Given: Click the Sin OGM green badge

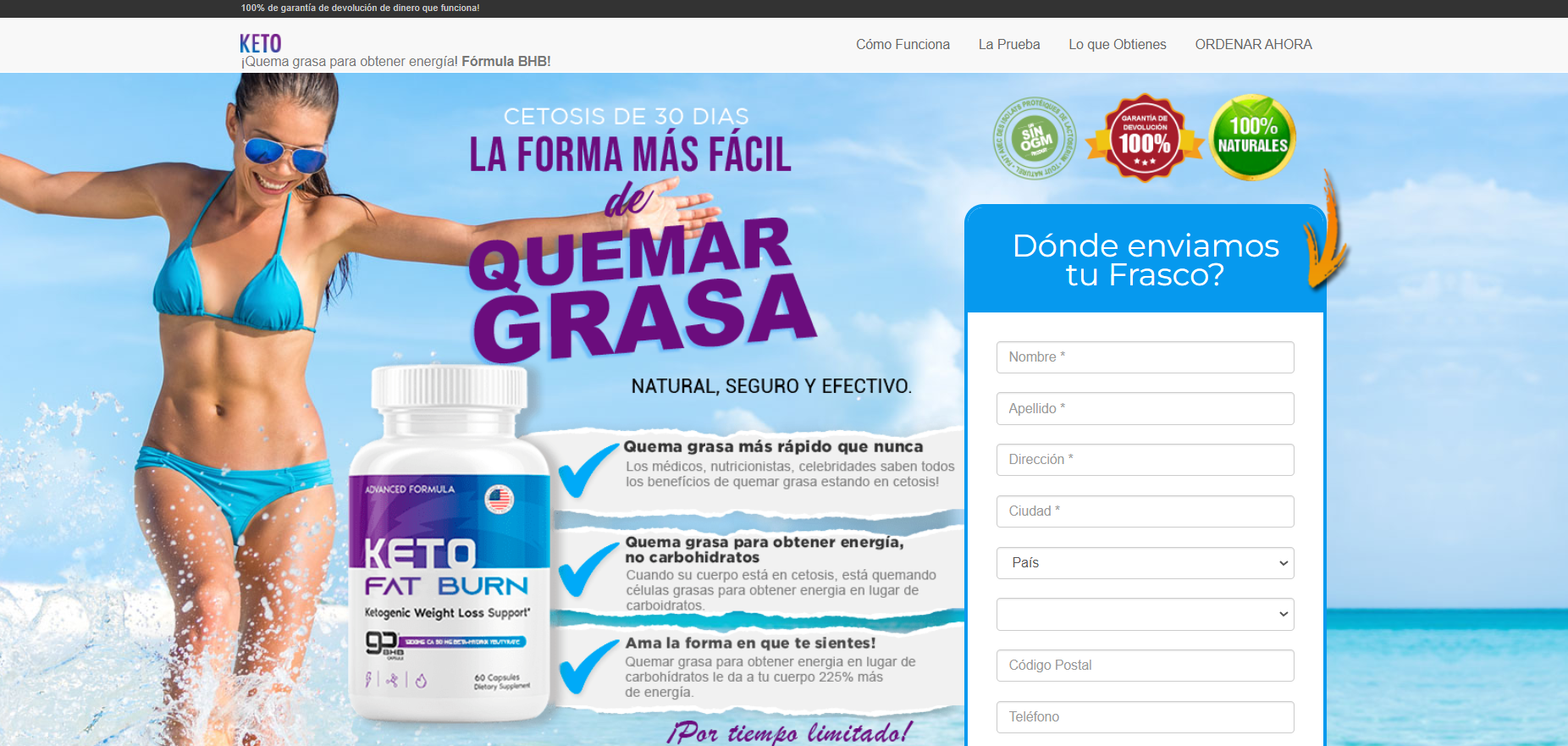Looking at the screenshot, I should (1035, 138).
